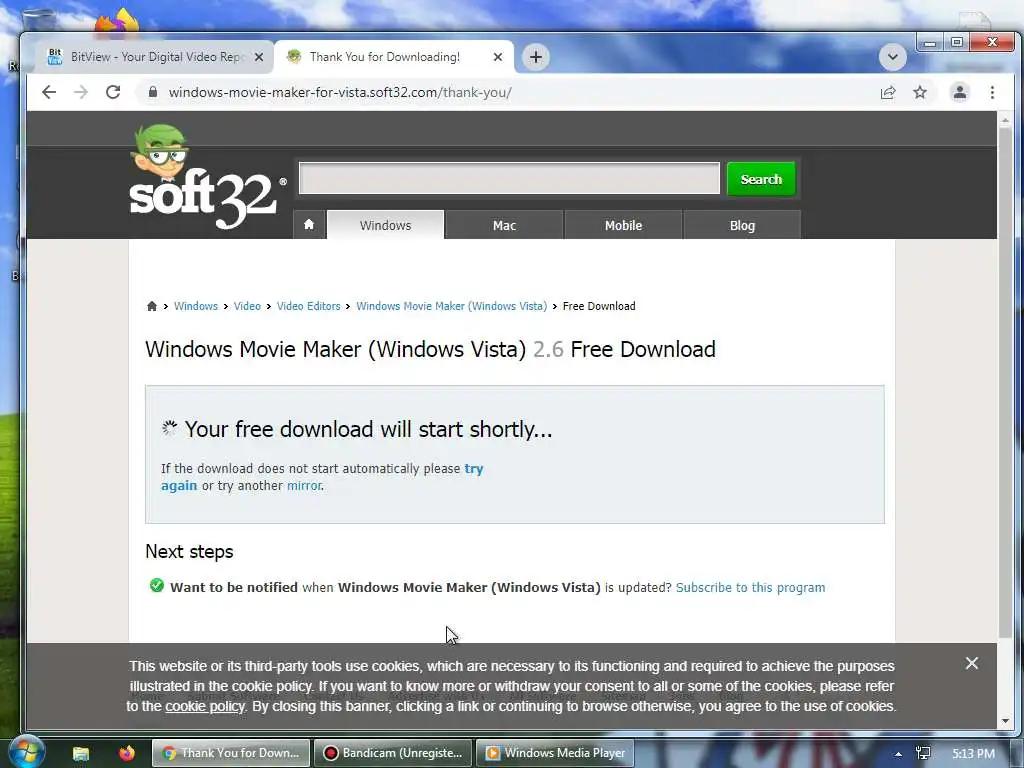Open Windows Movie Maker (Windows Vista) breadcrumb
1024x768 pixels.
point(451,306)
